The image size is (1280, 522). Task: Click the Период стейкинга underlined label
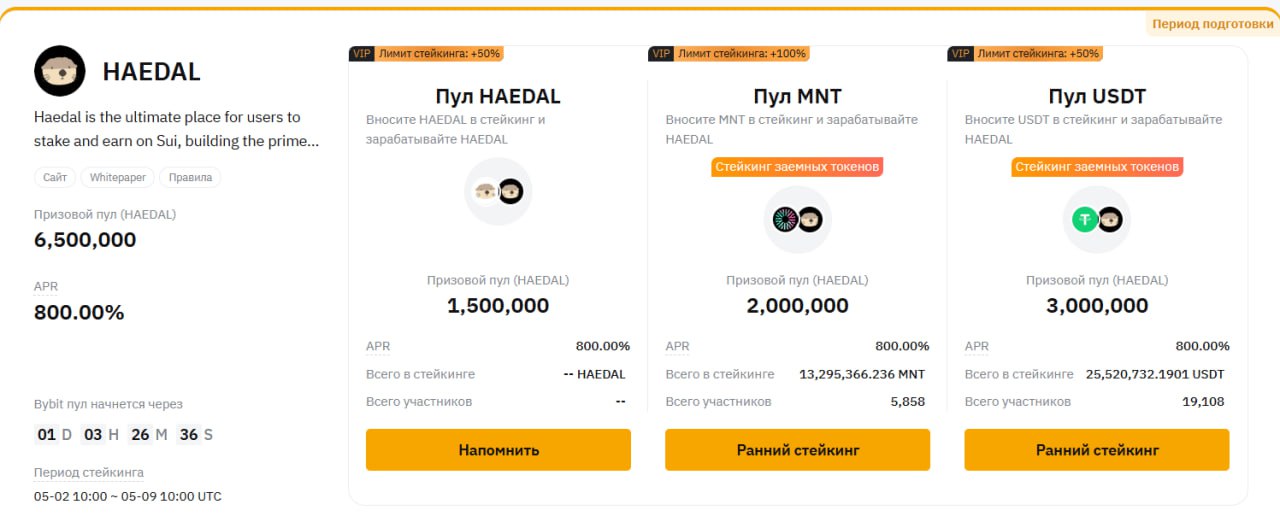pyautogui.click(x=89, y=472)
